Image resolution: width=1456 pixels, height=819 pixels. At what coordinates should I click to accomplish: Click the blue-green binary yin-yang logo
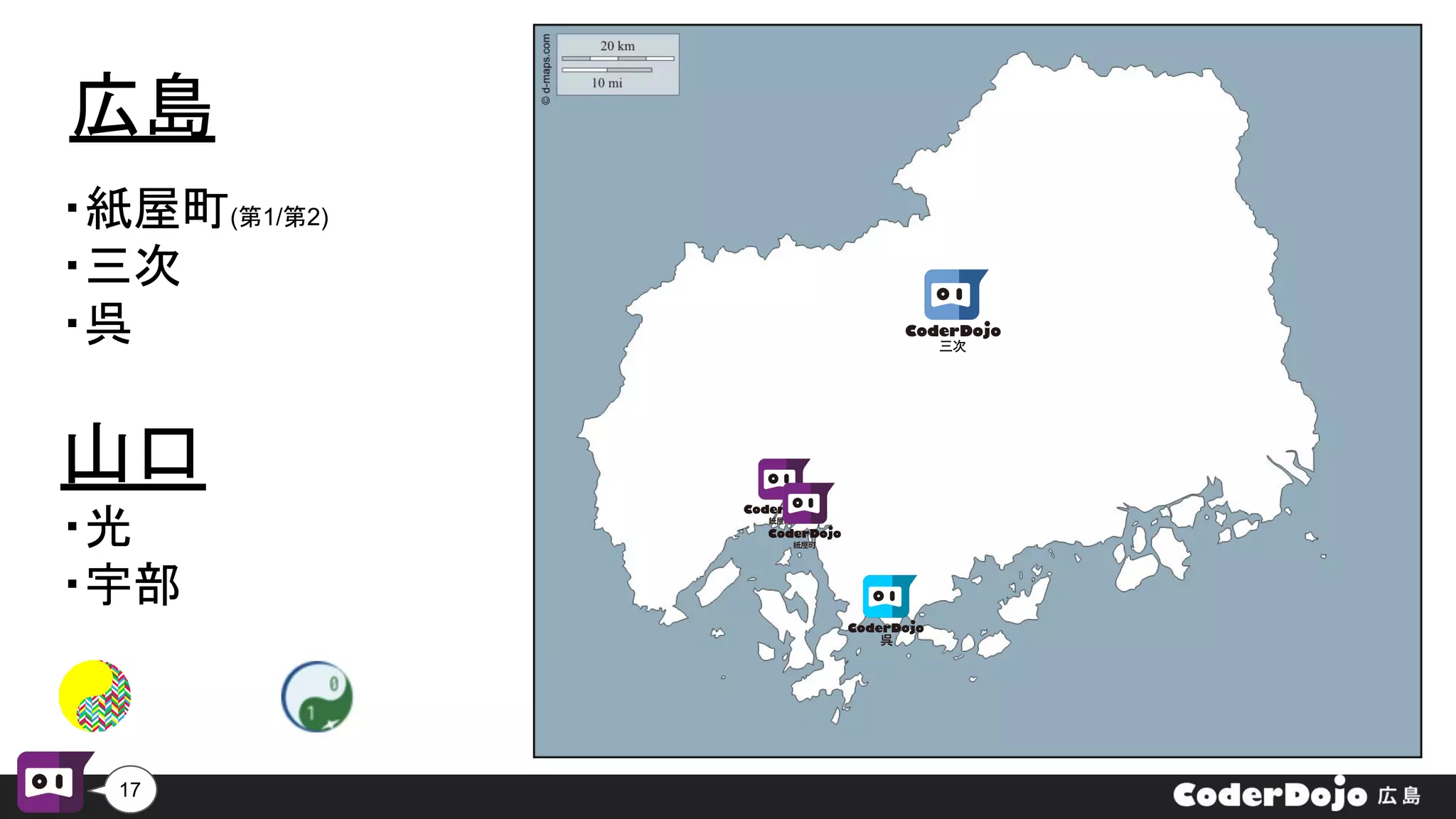[x=317, y=697]
